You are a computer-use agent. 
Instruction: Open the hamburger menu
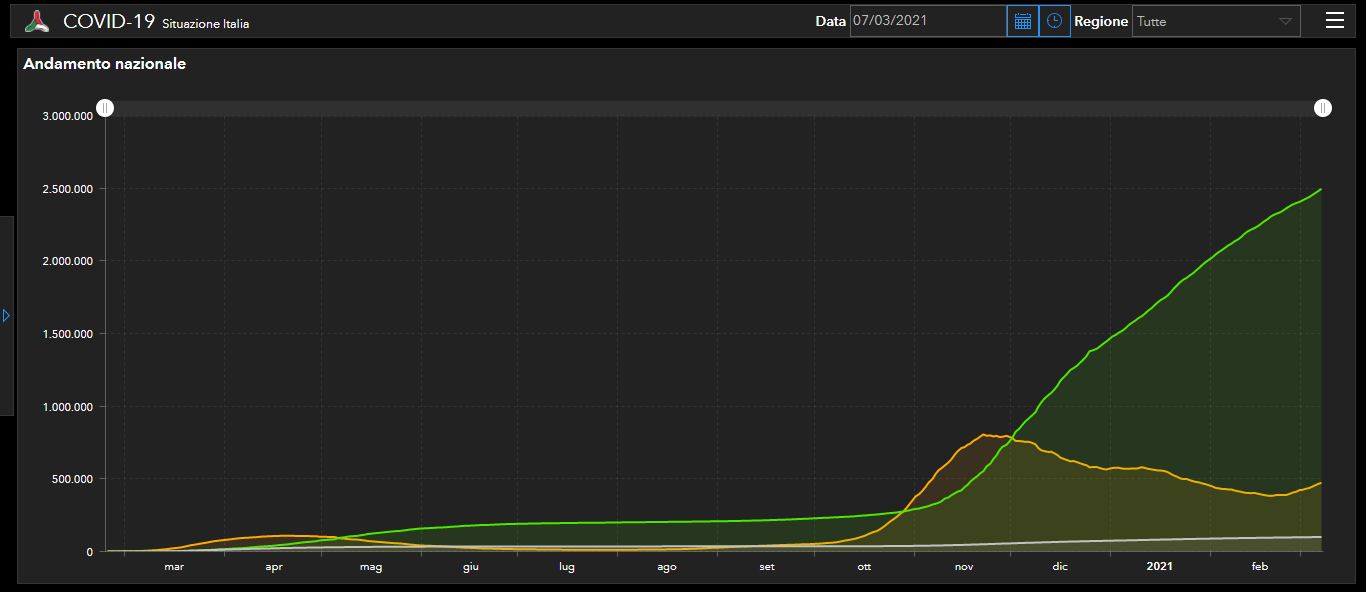[x=1334, y=21]
